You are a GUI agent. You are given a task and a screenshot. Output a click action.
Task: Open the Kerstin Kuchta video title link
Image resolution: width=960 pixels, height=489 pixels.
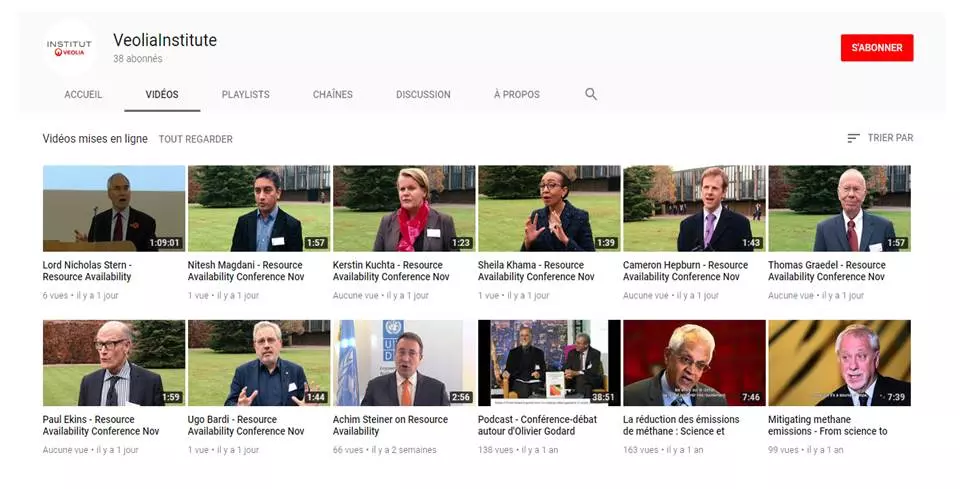coord(390,271)
